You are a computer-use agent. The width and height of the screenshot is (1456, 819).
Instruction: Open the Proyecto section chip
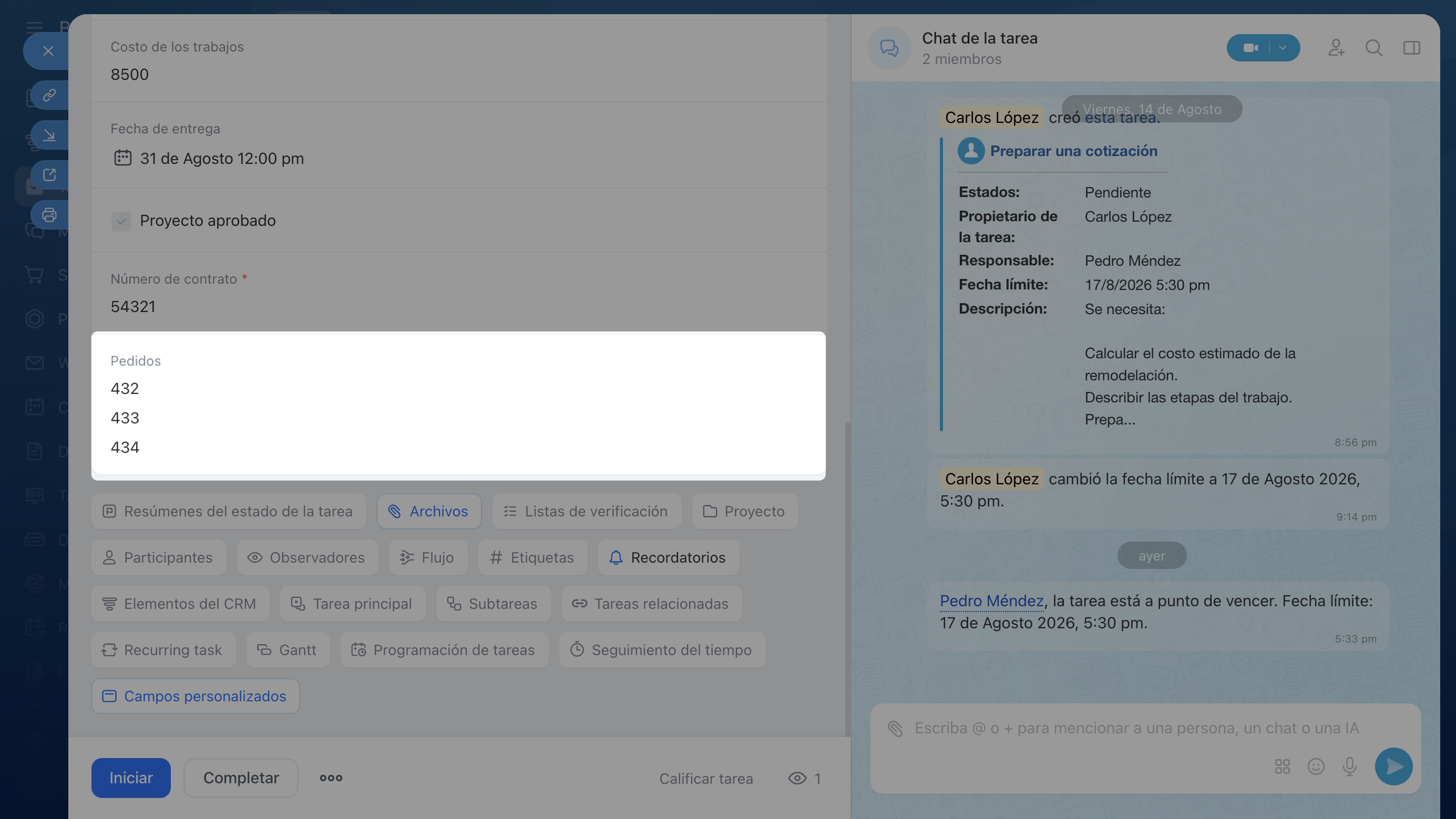click(745, 511)
